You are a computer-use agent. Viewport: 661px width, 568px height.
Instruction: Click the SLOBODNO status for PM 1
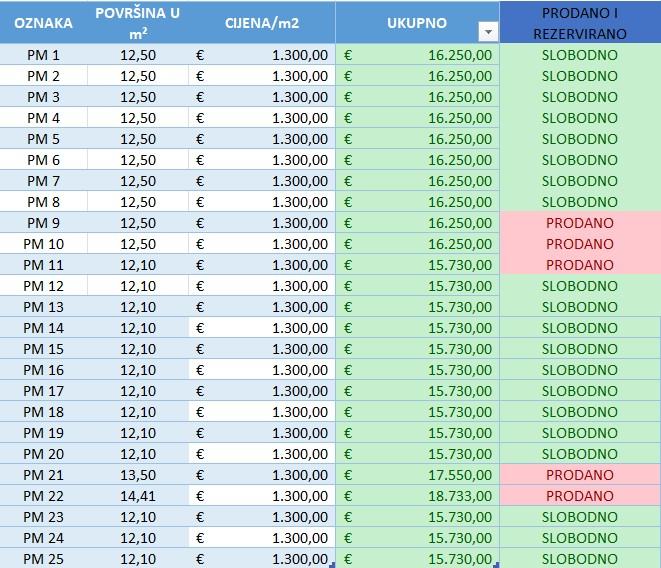click(x=580, y=55)
